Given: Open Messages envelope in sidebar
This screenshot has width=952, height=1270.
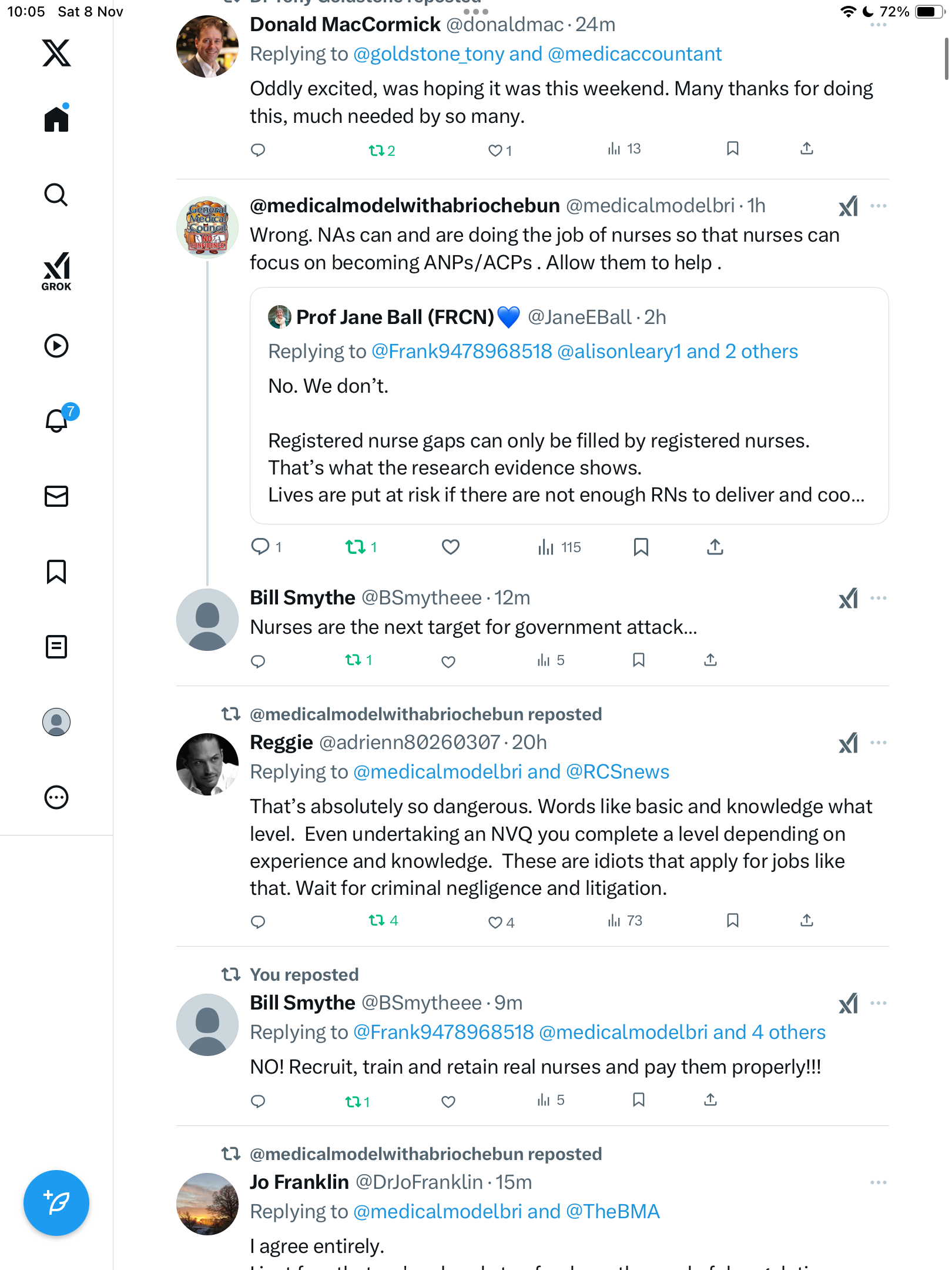Looking at the screenshot, I should pyautogui.click(x=56, y=496).
